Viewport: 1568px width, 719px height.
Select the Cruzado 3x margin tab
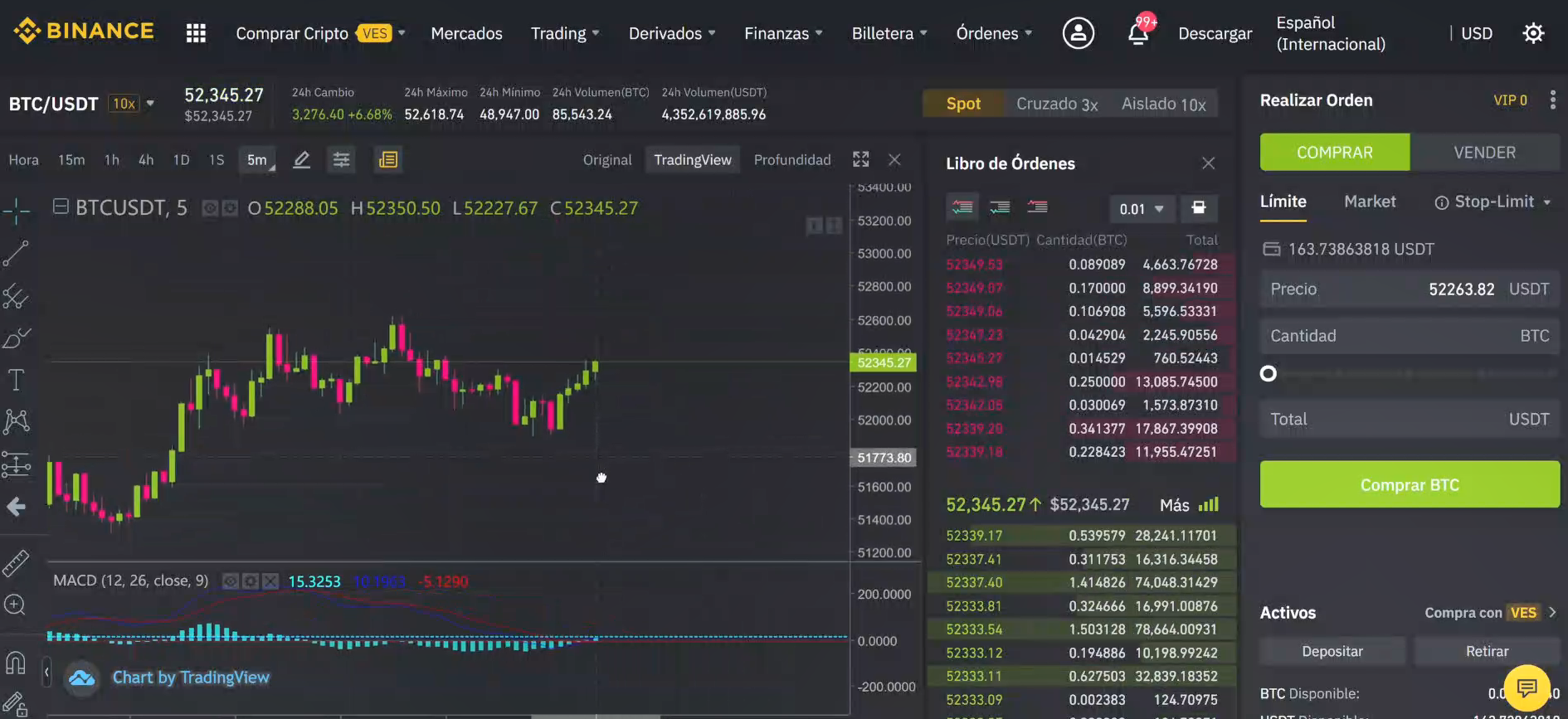[x=1057, y=104]
